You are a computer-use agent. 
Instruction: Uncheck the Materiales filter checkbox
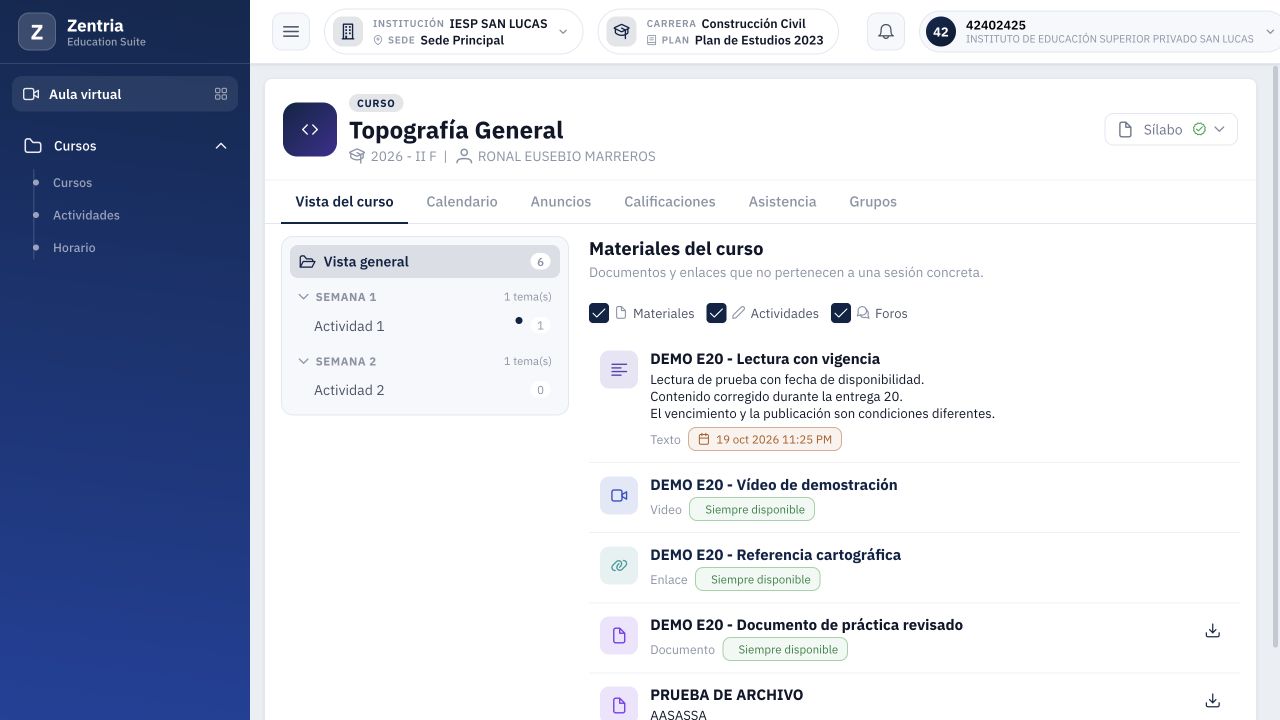point(599,313)
